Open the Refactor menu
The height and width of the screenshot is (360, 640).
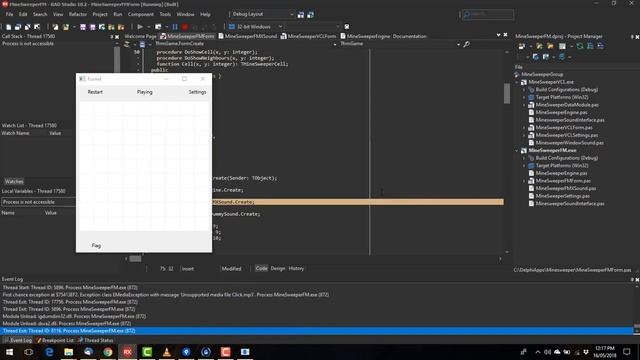78,14
